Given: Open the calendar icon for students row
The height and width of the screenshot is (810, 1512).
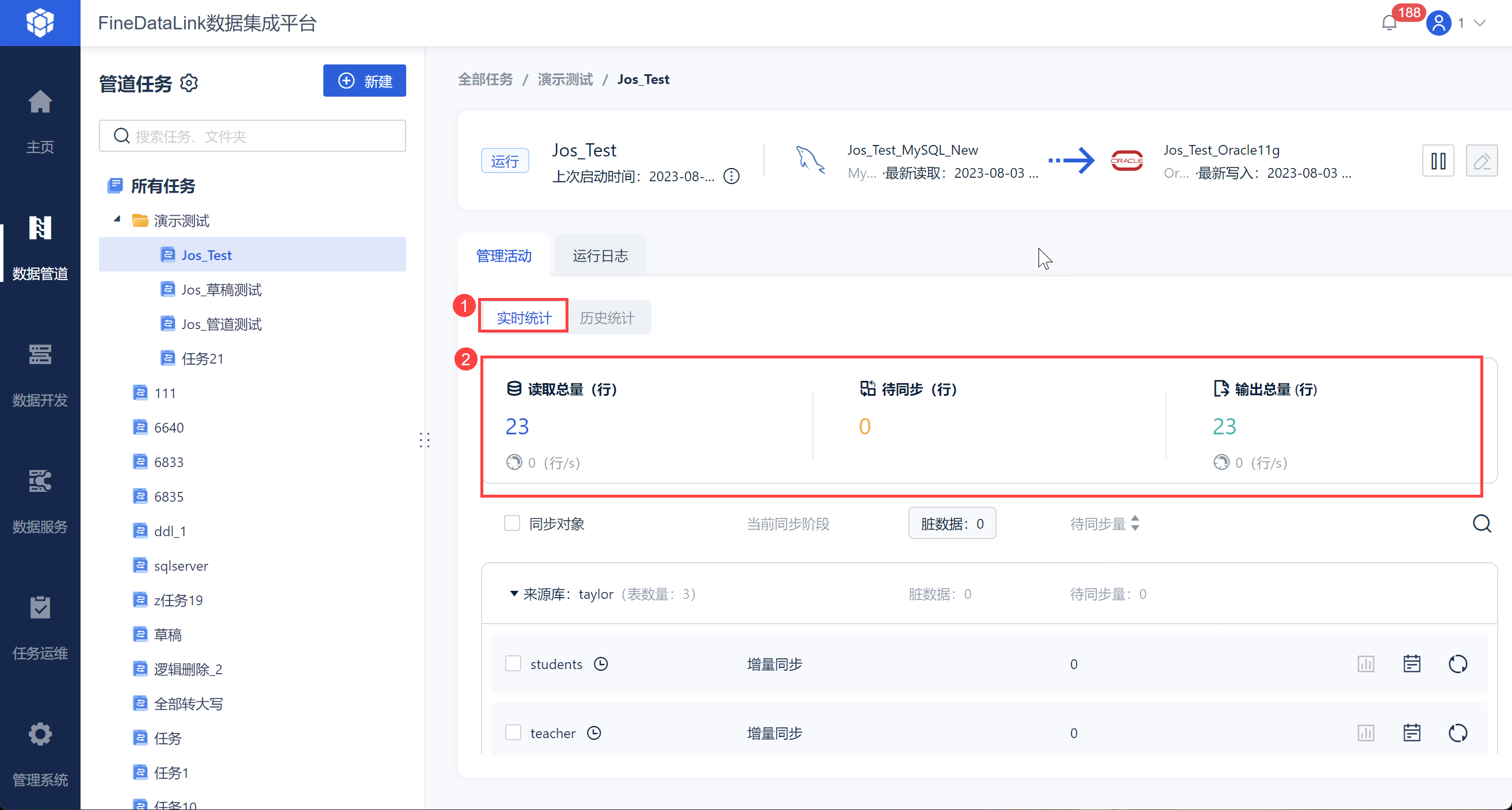Looking at the screenshot, I should coord(1411,664).
